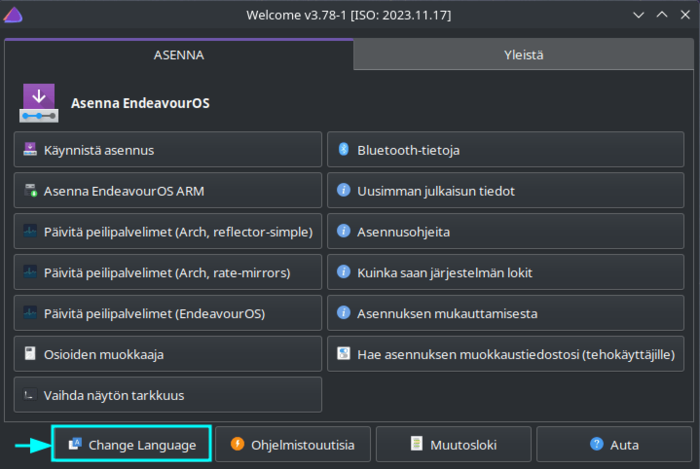The height and width of the screenshot is (469, 700).
Task: Open the Osioiden muokkaaja partition editor
Action: (168, 354)
